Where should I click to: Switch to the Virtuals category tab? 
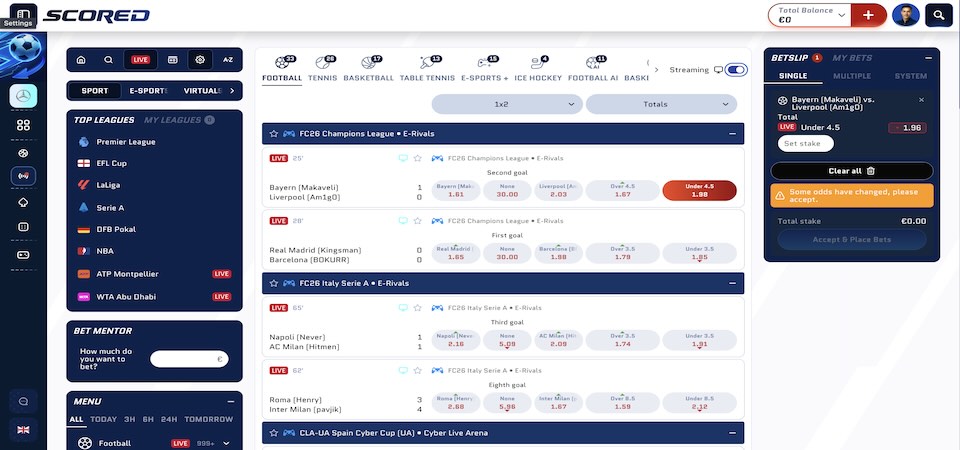[x=203, y=91]
